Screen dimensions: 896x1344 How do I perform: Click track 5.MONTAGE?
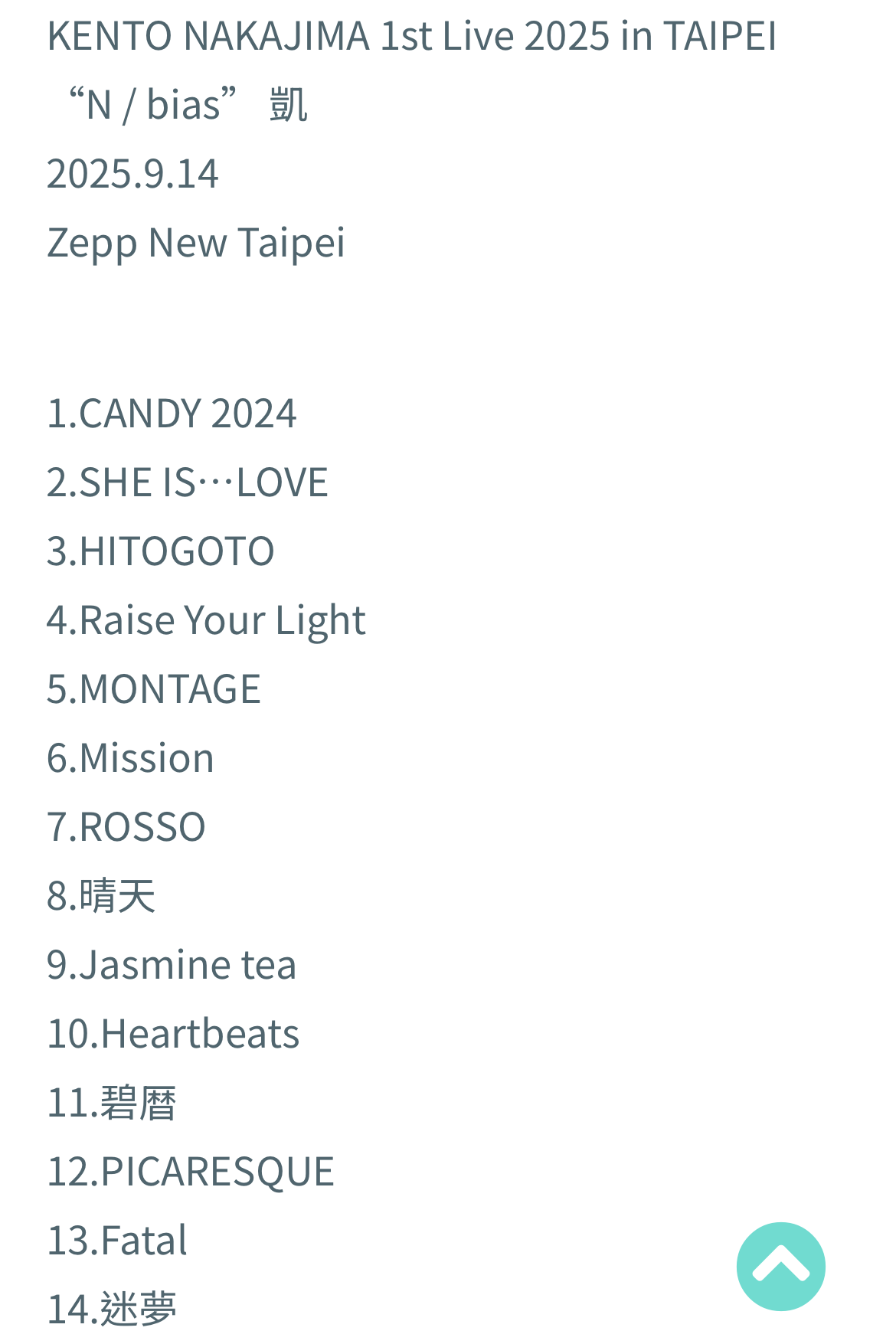(x=154, y=689)
